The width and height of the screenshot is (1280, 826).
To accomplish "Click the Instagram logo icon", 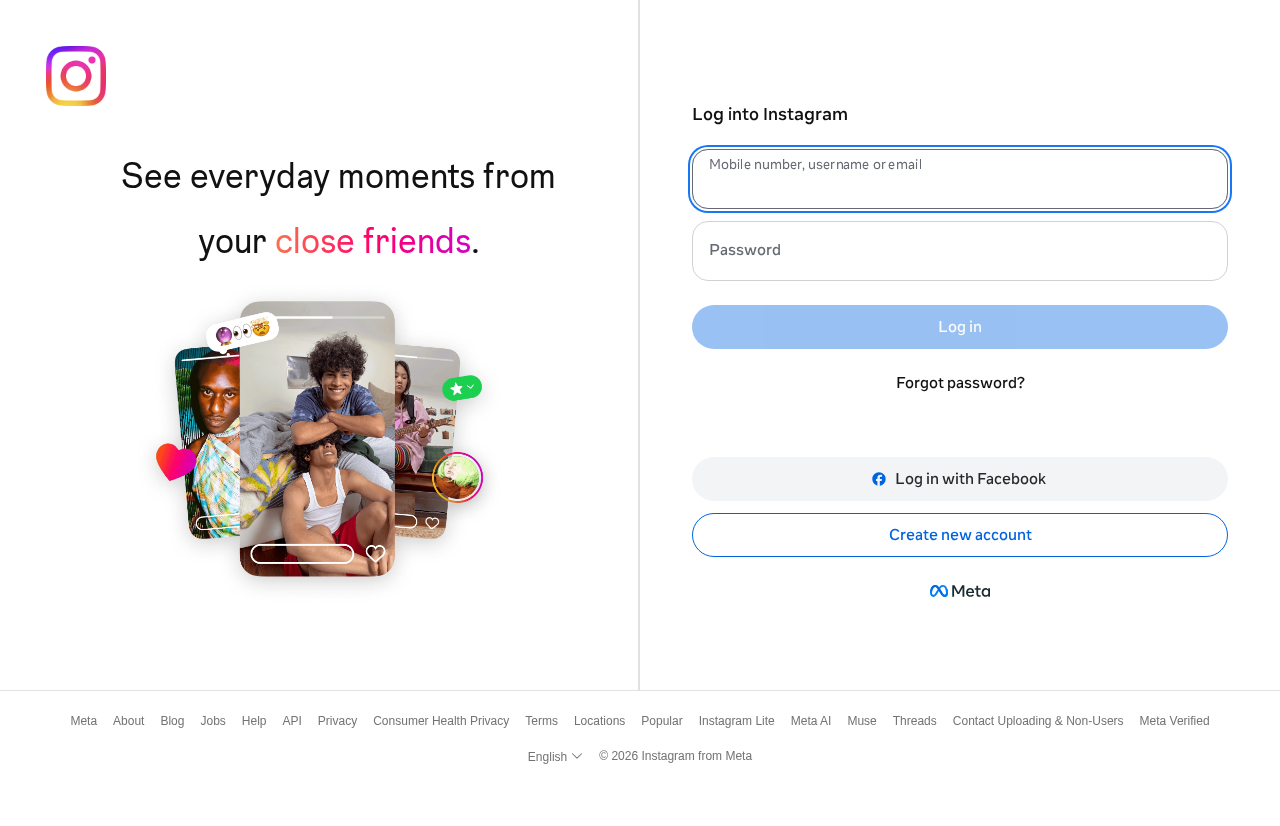I will (76, 76).
